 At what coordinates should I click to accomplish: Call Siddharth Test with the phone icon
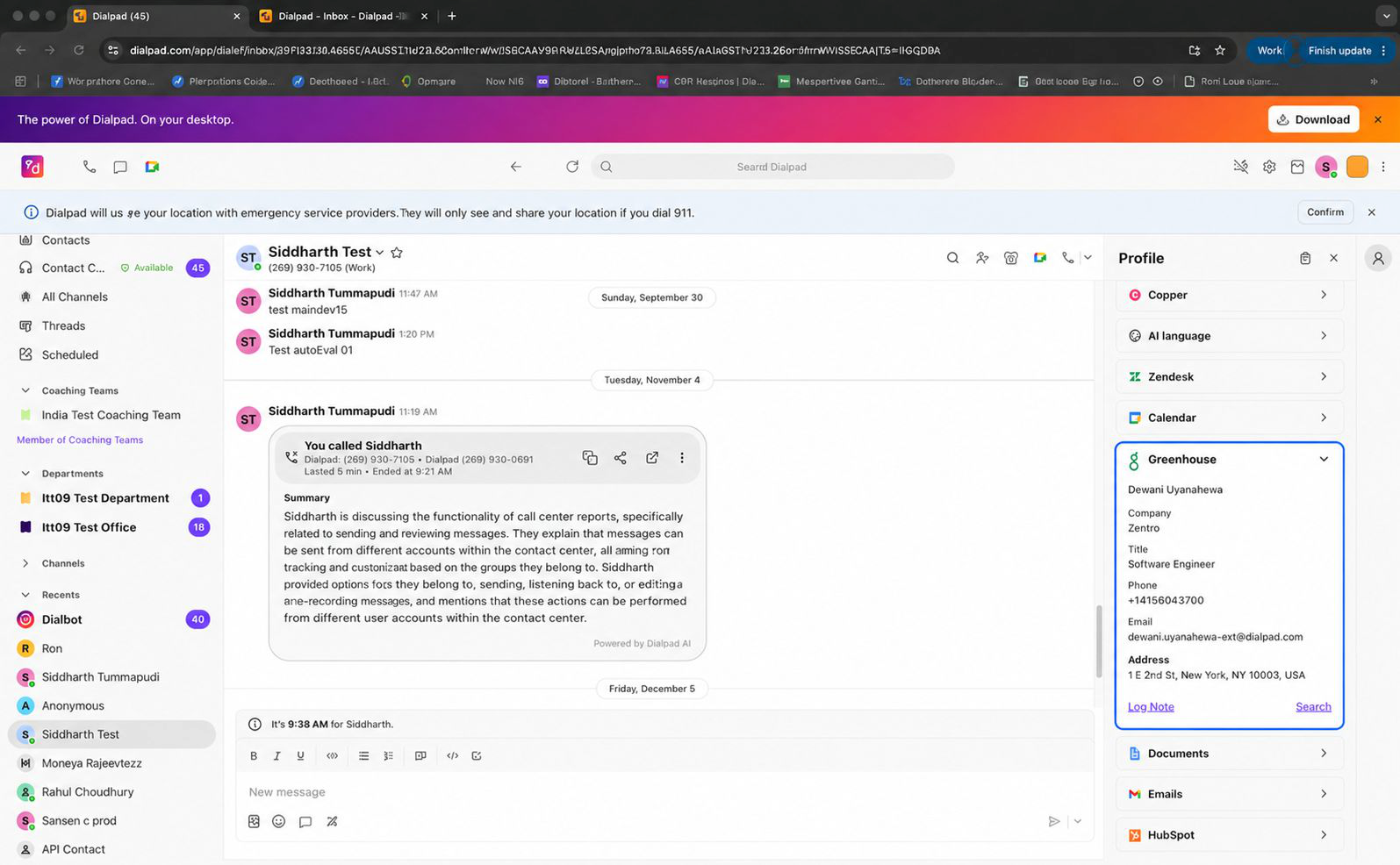(x=1067, y=258)
